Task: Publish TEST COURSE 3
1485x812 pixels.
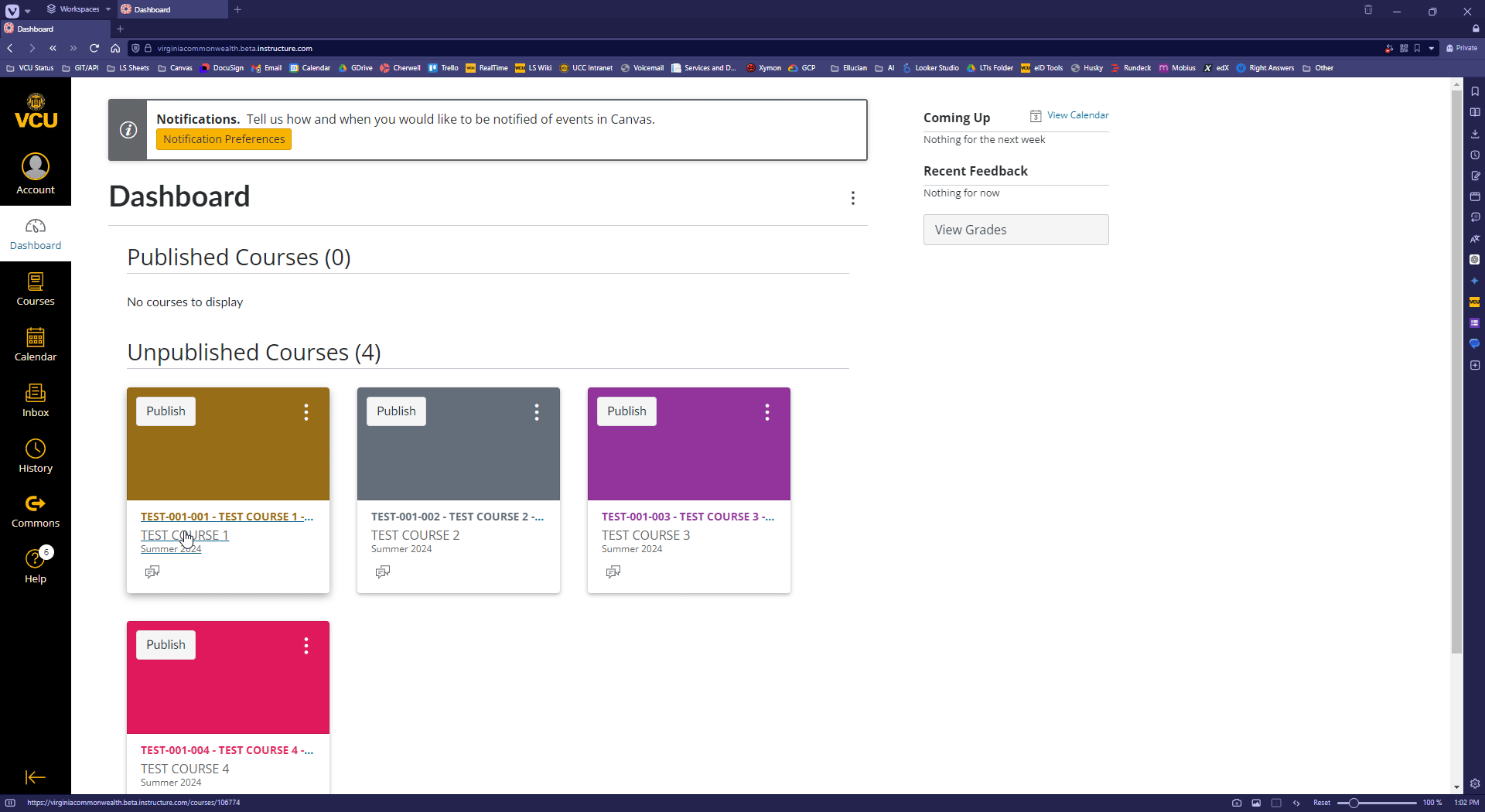Action: [626, 411]
